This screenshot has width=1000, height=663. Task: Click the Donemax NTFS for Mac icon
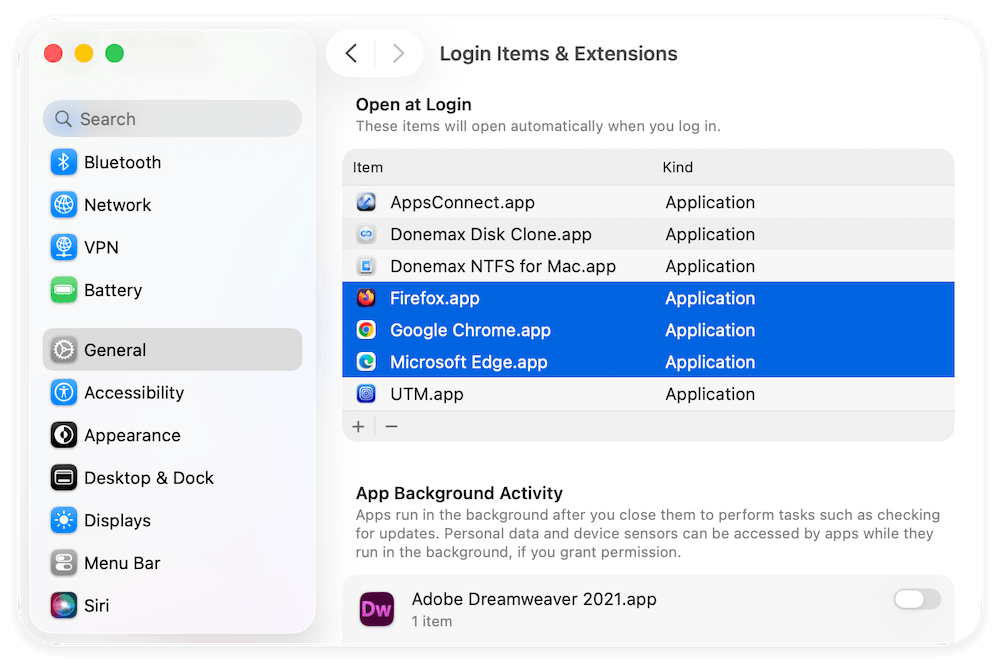tap(366, 266)
